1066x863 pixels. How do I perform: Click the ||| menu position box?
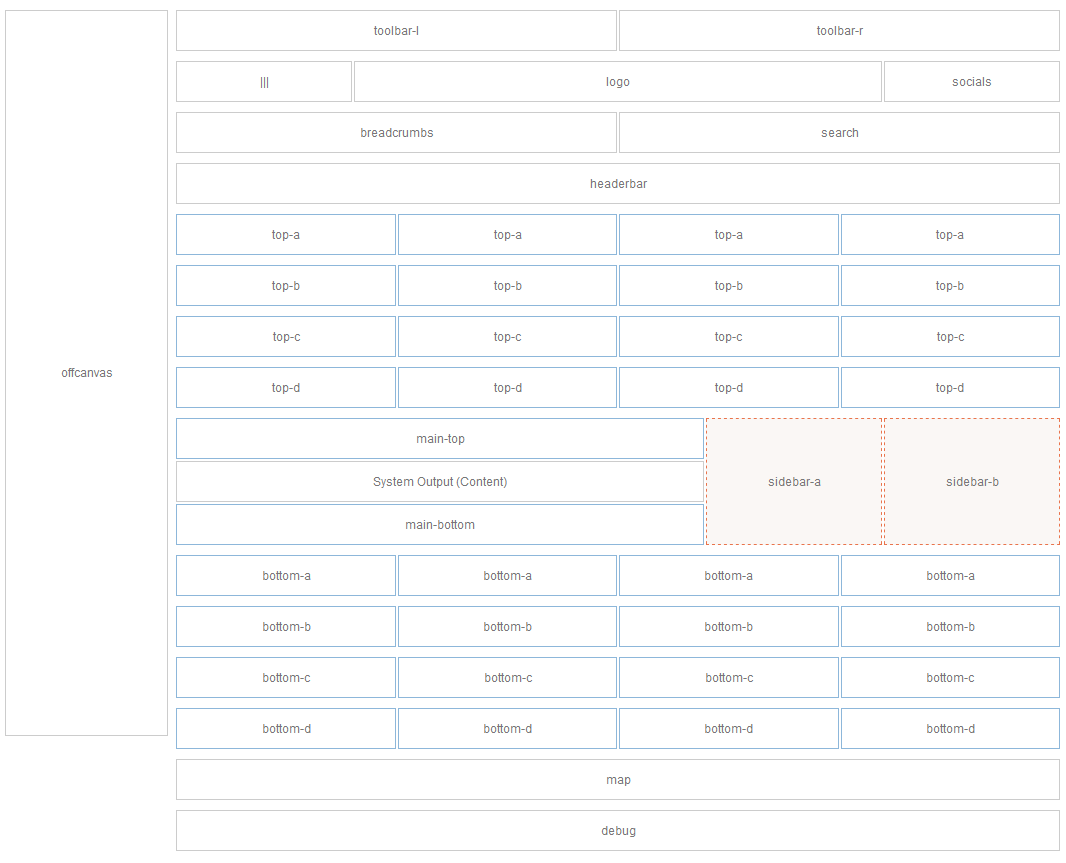(264, 82)
